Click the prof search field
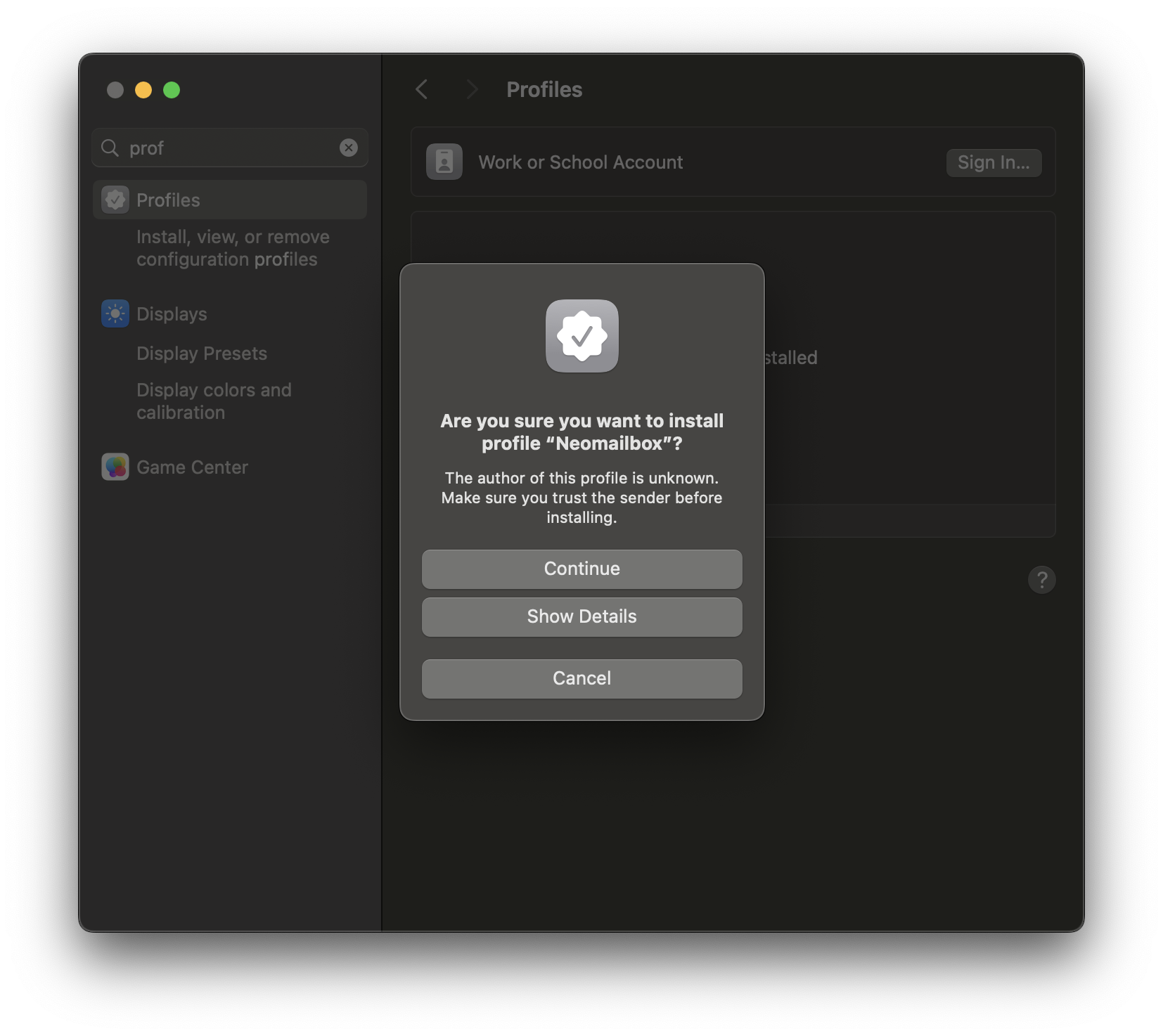The width and height of the screenshot is (1163, 1036). (230, 148)
